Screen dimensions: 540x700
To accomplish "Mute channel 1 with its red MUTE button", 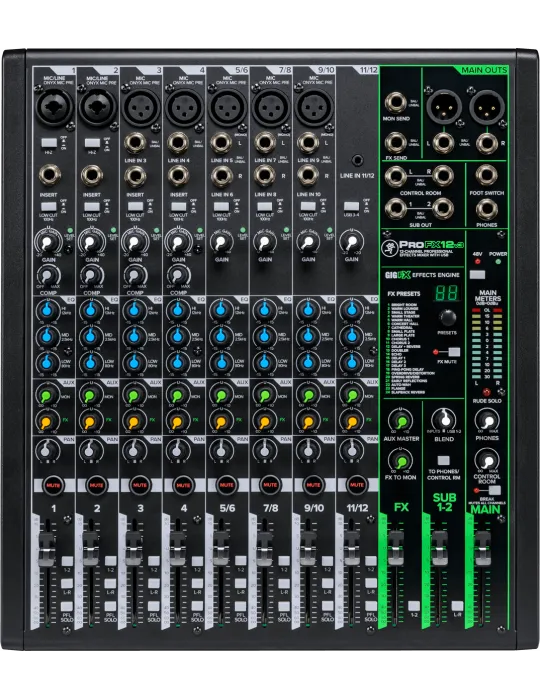I will pos(53,485).
